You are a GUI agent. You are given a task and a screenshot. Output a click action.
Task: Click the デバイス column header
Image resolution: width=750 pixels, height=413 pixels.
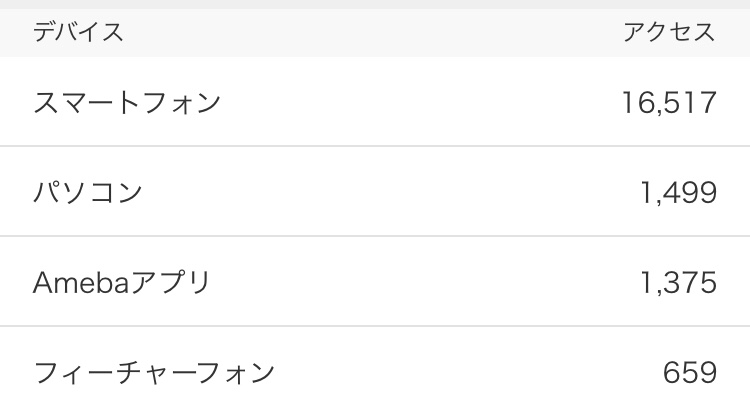click(x=78, y=33)
